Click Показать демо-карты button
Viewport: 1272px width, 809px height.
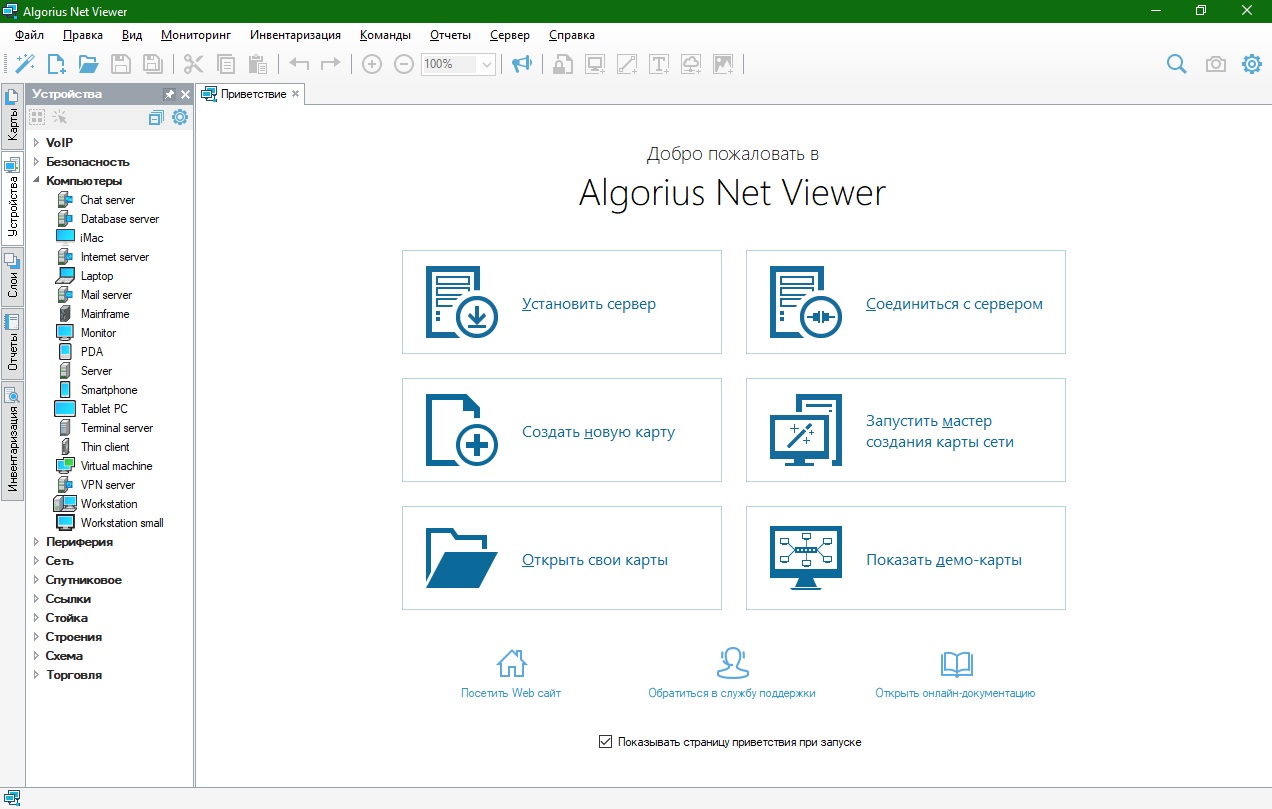pyautogui.click(x=906, y=558)
